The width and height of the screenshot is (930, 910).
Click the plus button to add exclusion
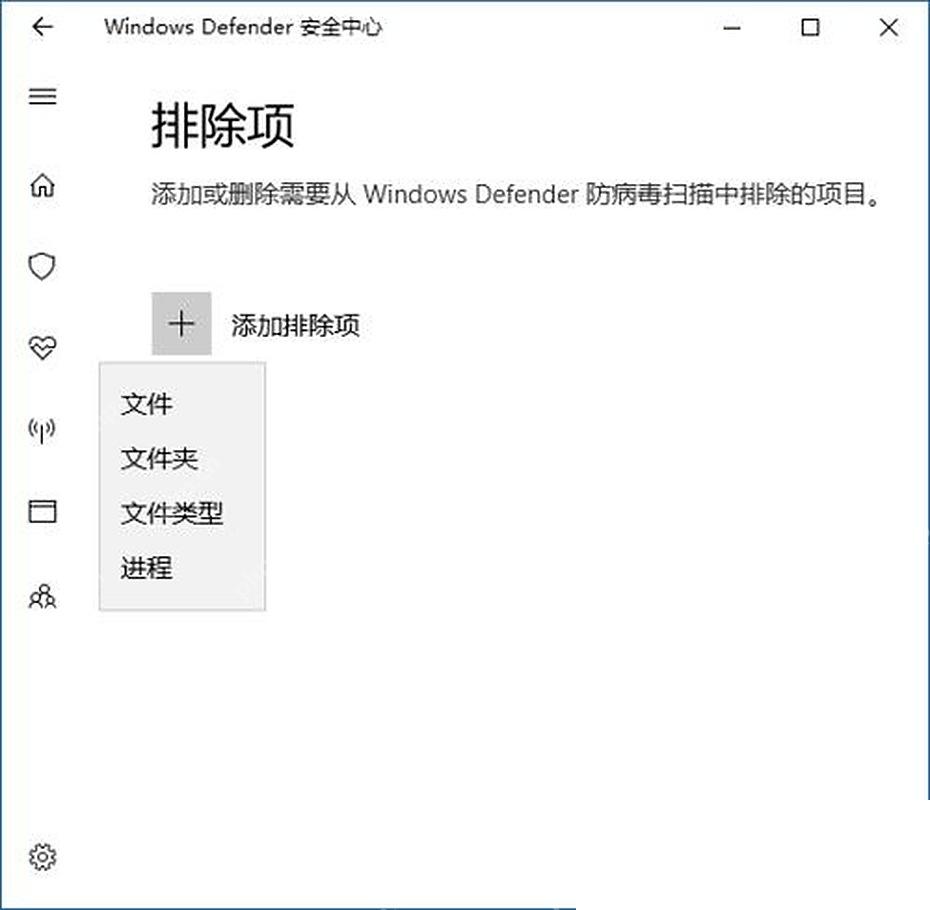(x=181, y=323)
